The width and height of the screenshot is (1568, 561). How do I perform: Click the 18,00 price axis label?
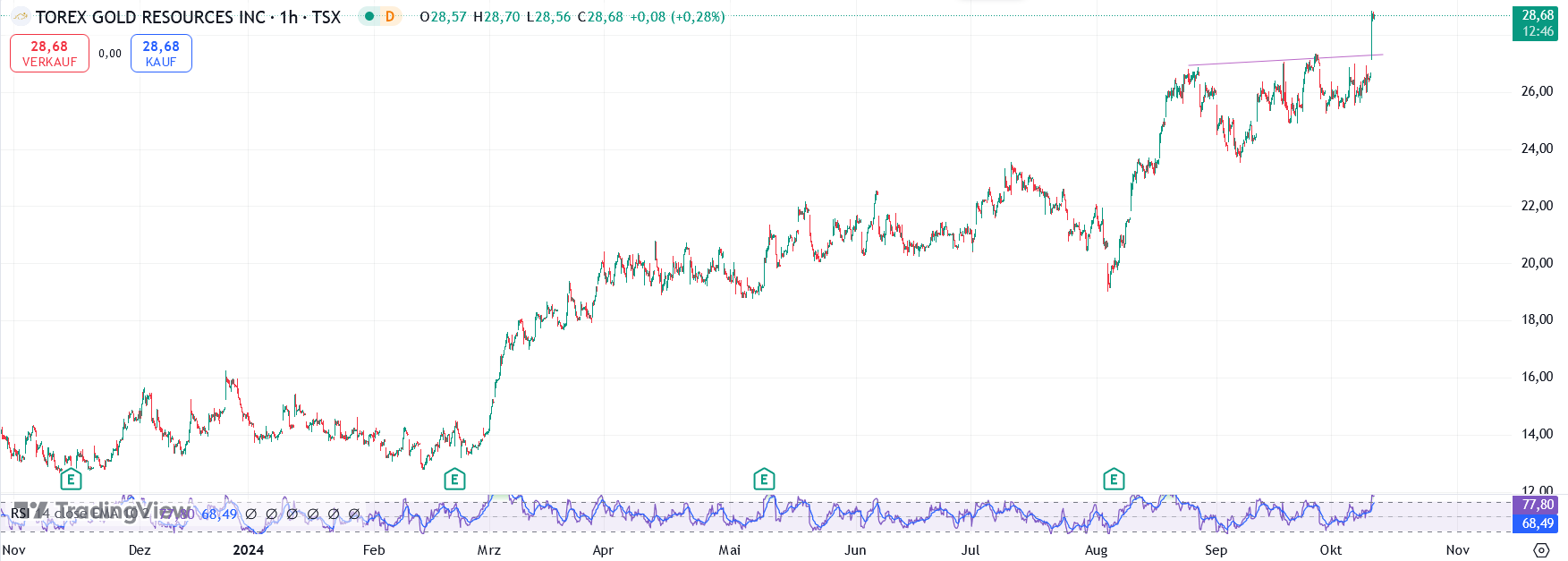click(1537, 319)
